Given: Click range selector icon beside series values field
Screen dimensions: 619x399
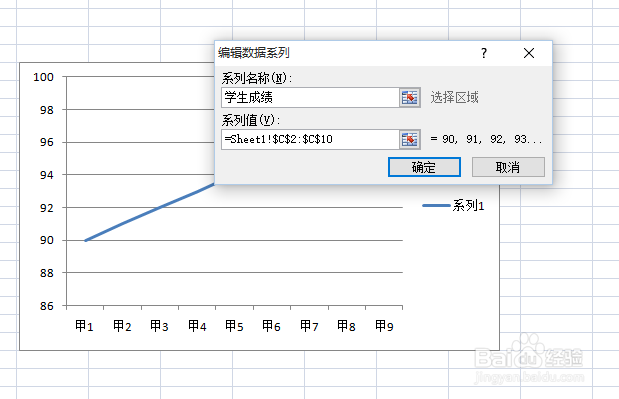Looking at the screenshot, I should coord(409,139).
